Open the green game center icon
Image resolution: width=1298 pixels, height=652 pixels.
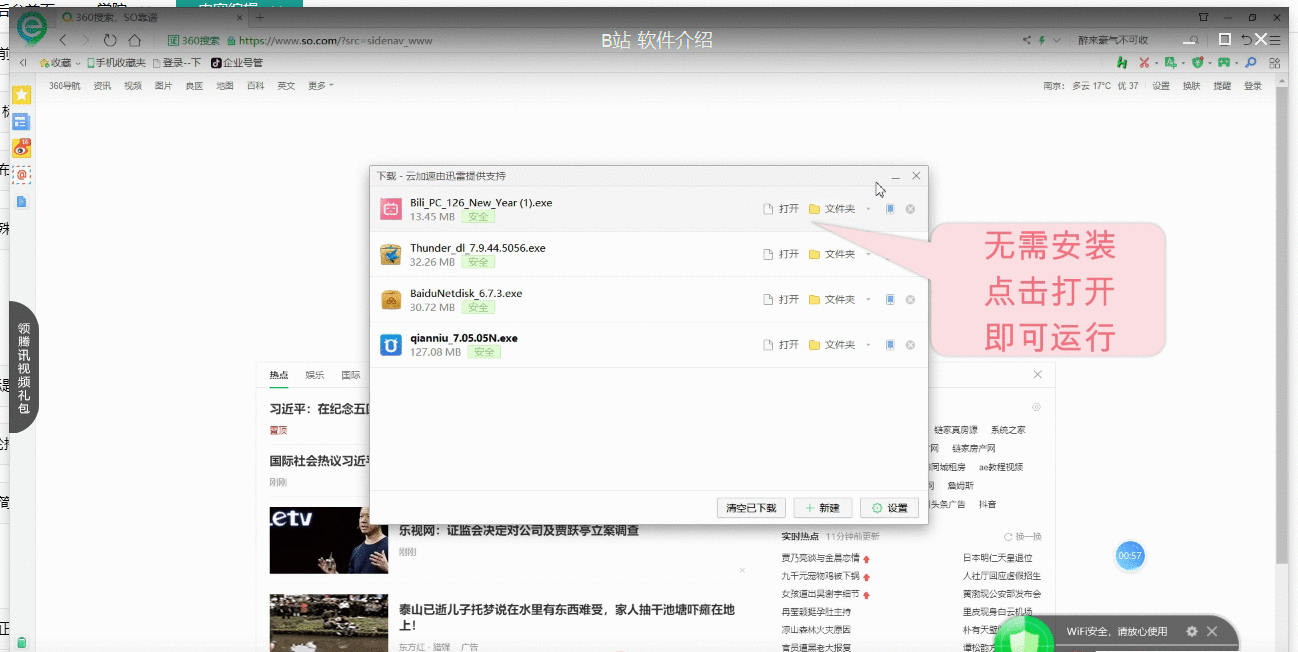coord(1224,62)
